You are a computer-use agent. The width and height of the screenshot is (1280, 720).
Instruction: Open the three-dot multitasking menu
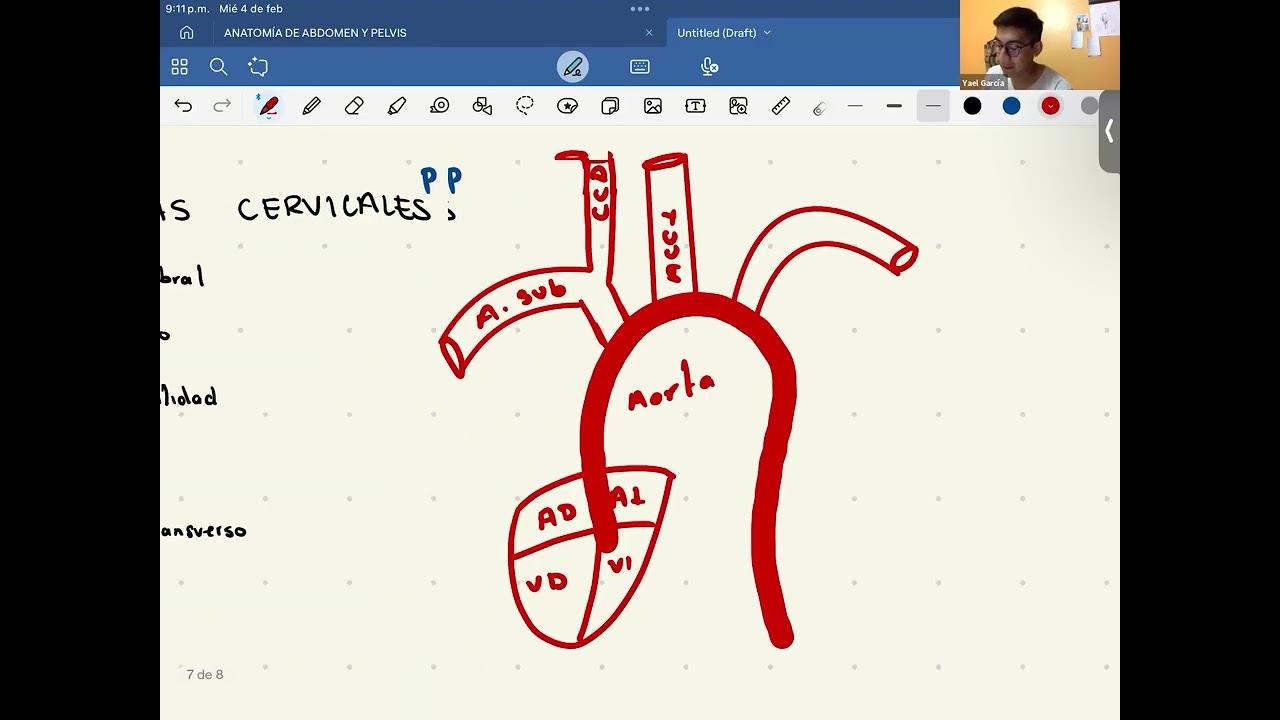[640, 9]
